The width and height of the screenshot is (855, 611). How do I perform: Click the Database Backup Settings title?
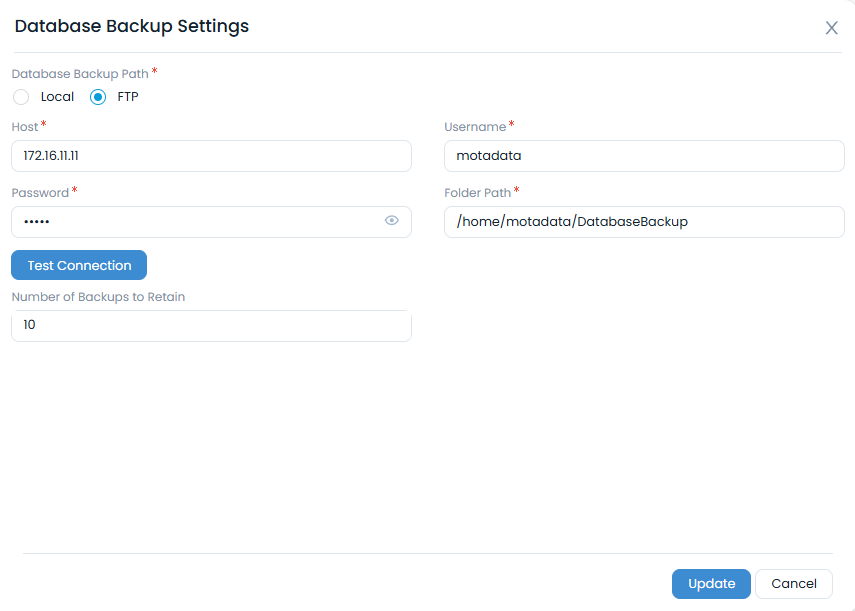132,27
